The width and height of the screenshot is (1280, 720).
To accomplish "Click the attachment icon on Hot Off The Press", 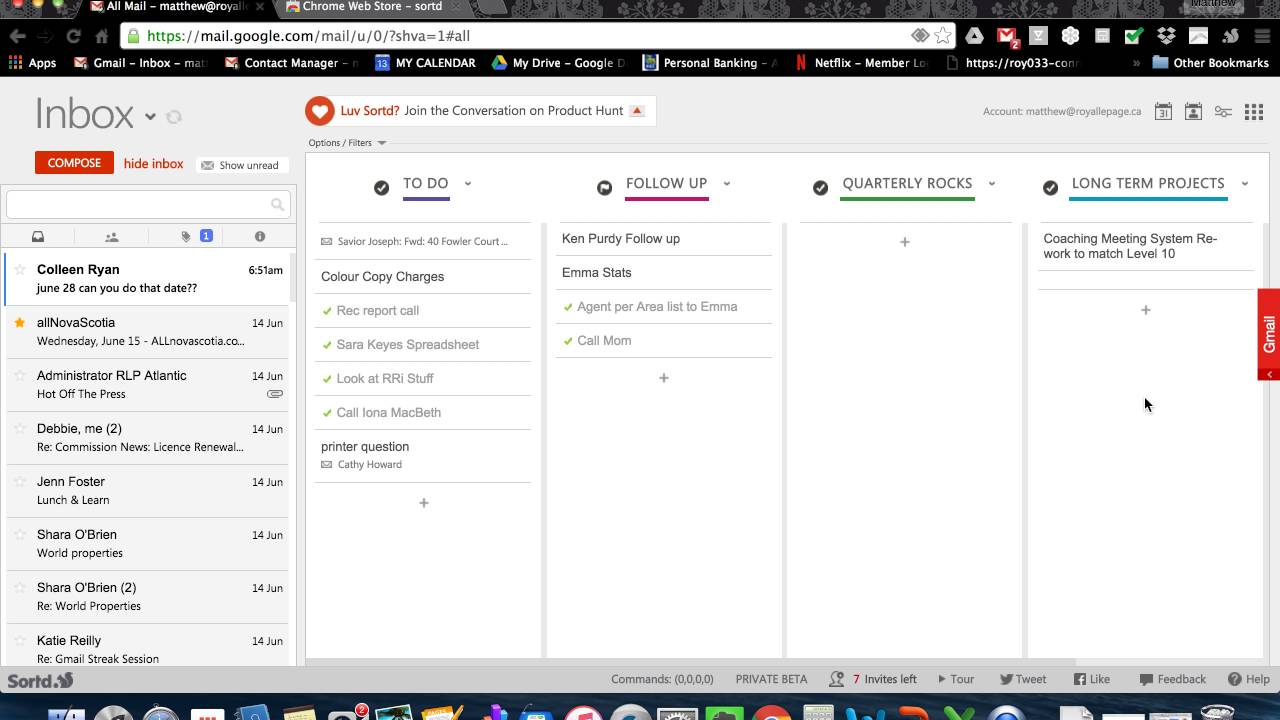I will pos(275,394).
